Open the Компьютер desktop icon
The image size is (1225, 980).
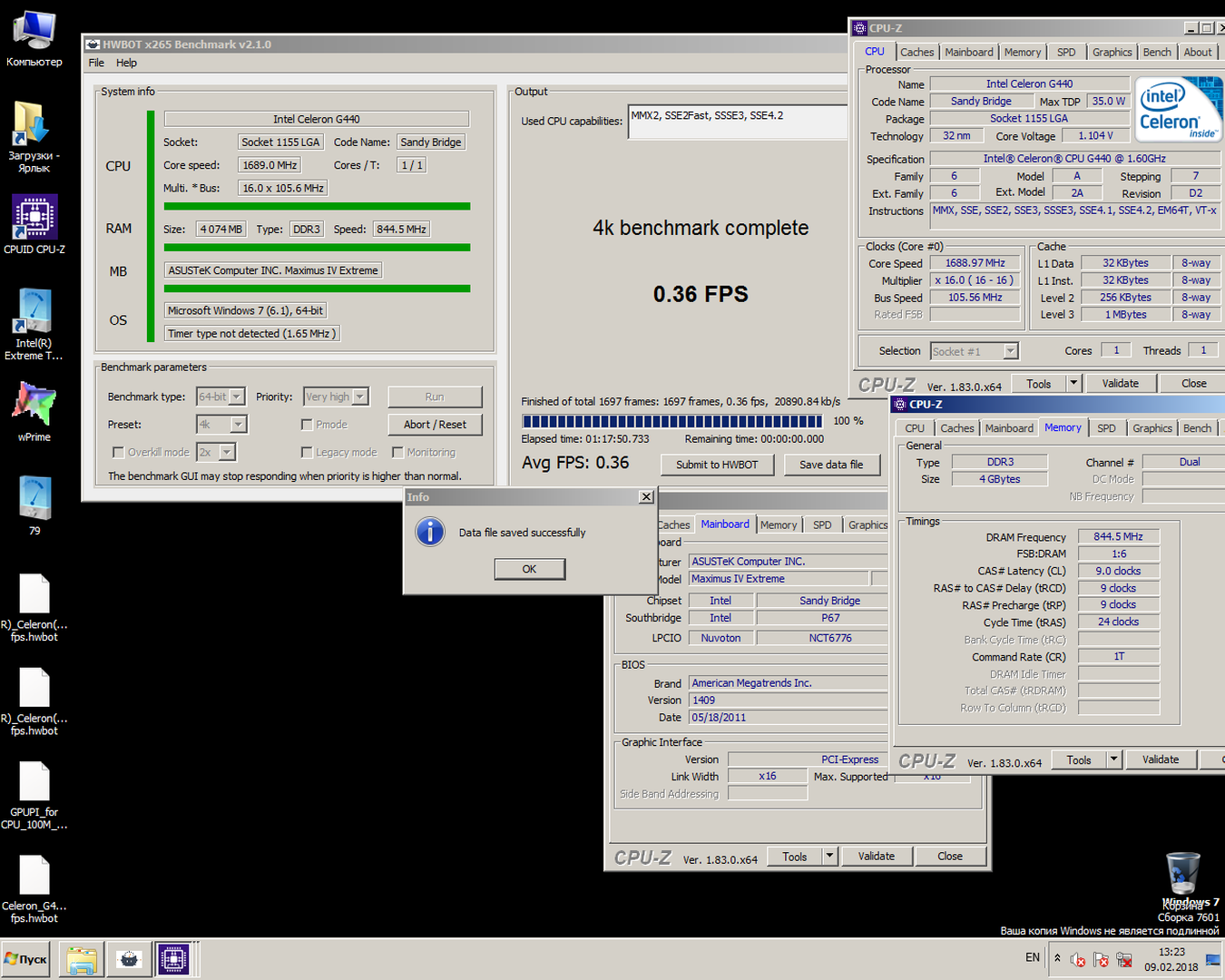(34, 39)
